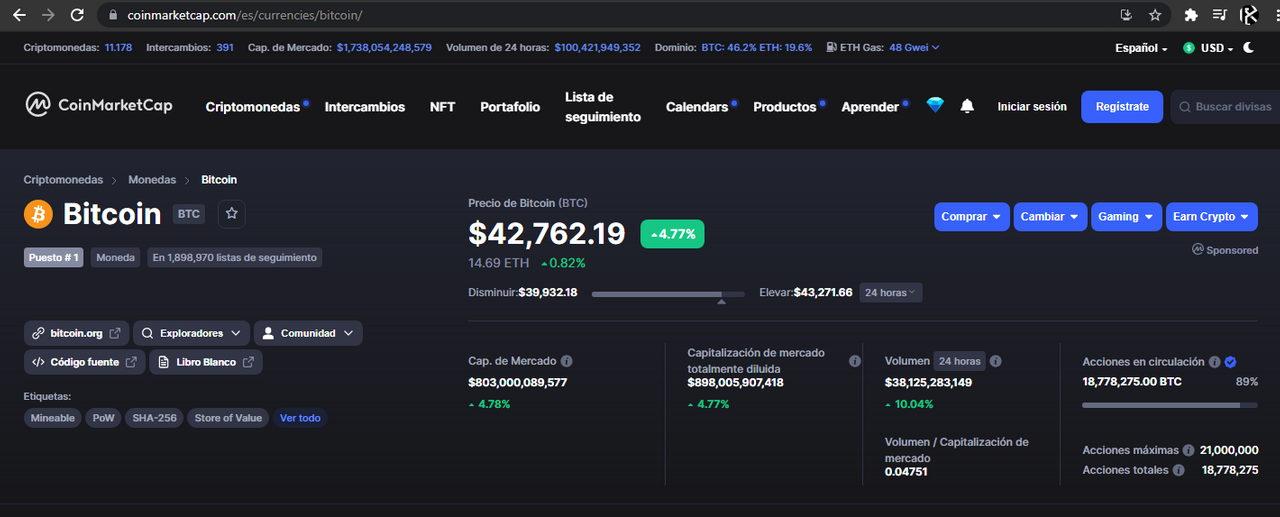1280x517 pixels.
Task: Click the CoinMarketCap logo
Action: click(x=98, y=105)
